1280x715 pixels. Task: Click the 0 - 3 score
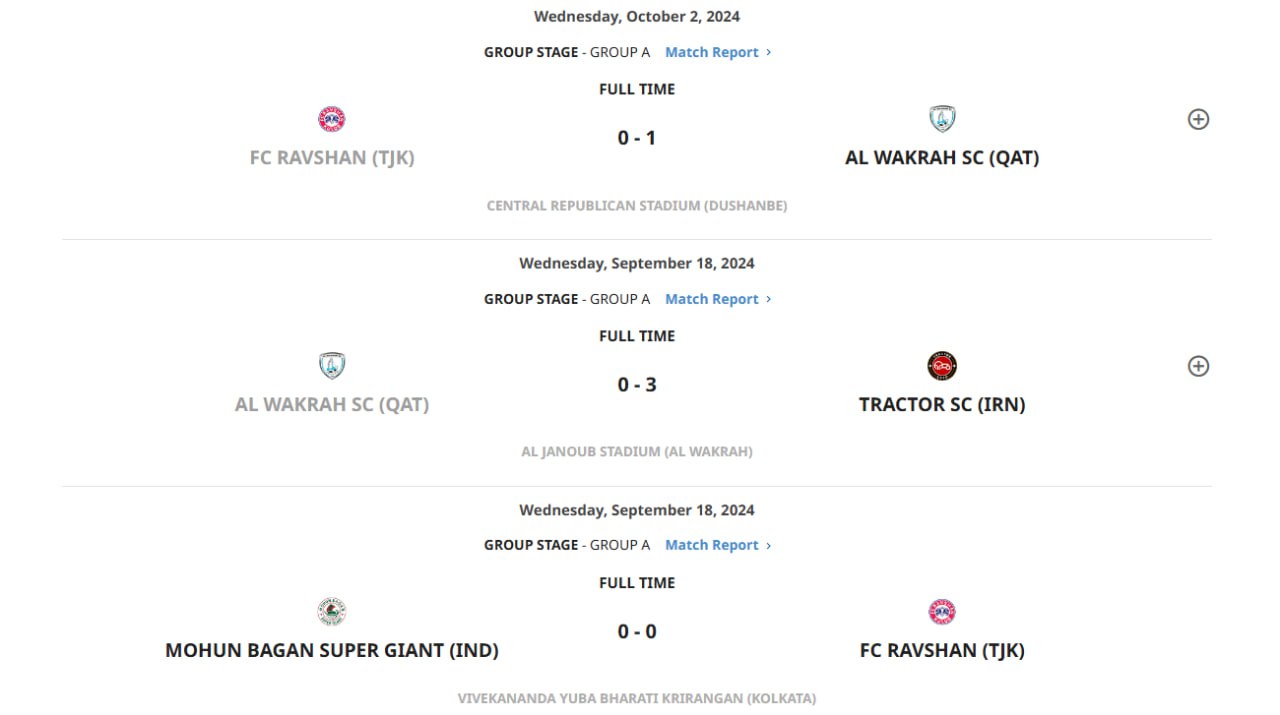637,385
